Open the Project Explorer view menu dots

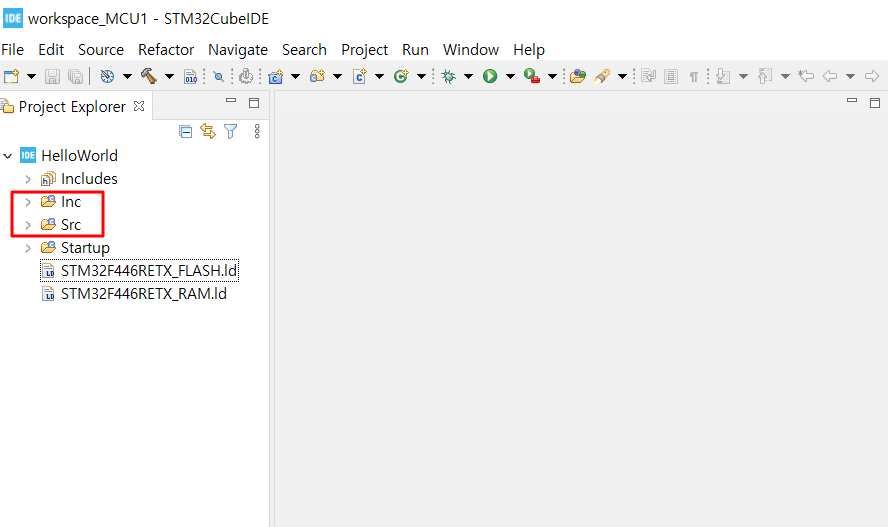(257, 132)
